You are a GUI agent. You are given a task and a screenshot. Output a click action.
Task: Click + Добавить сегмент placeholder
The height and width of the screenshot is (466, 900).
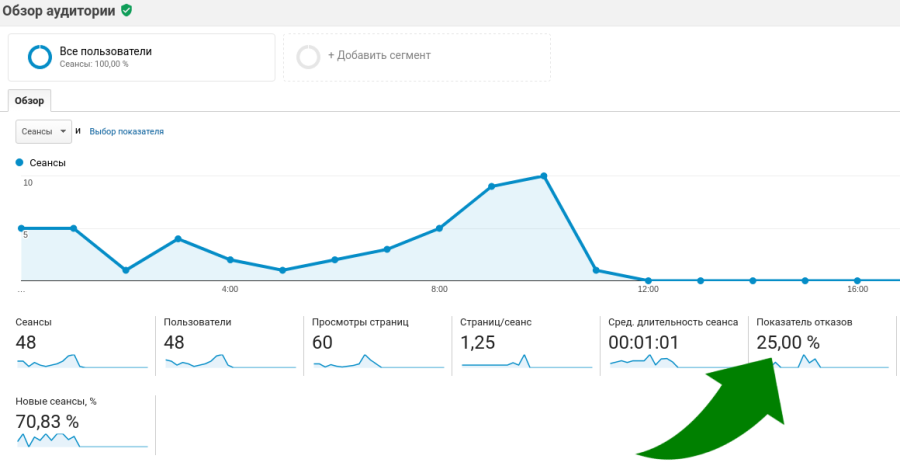pyautogui.click(x=379, y=56)
